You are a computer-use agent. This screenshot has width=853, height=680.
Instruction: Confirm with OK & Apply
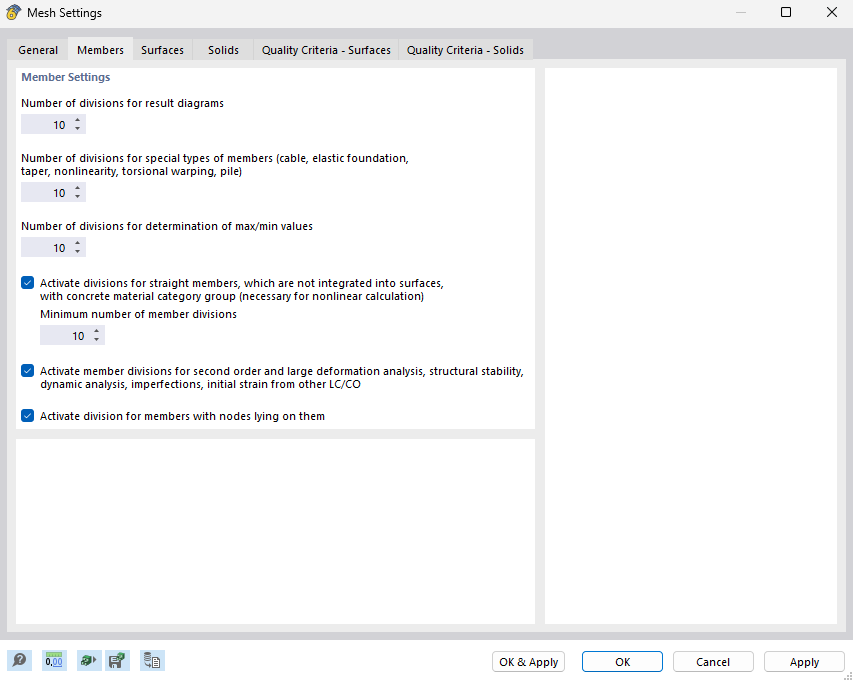[x=528, y=661]
